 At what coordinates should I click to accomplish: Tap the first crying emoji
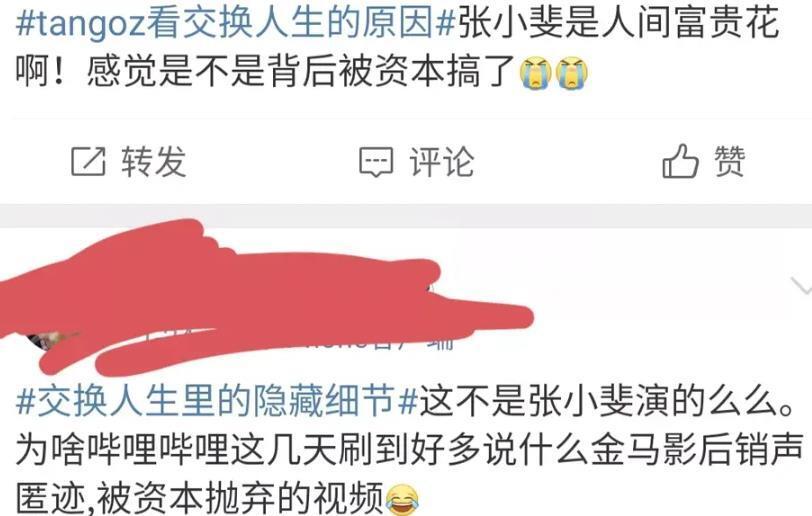535,73
